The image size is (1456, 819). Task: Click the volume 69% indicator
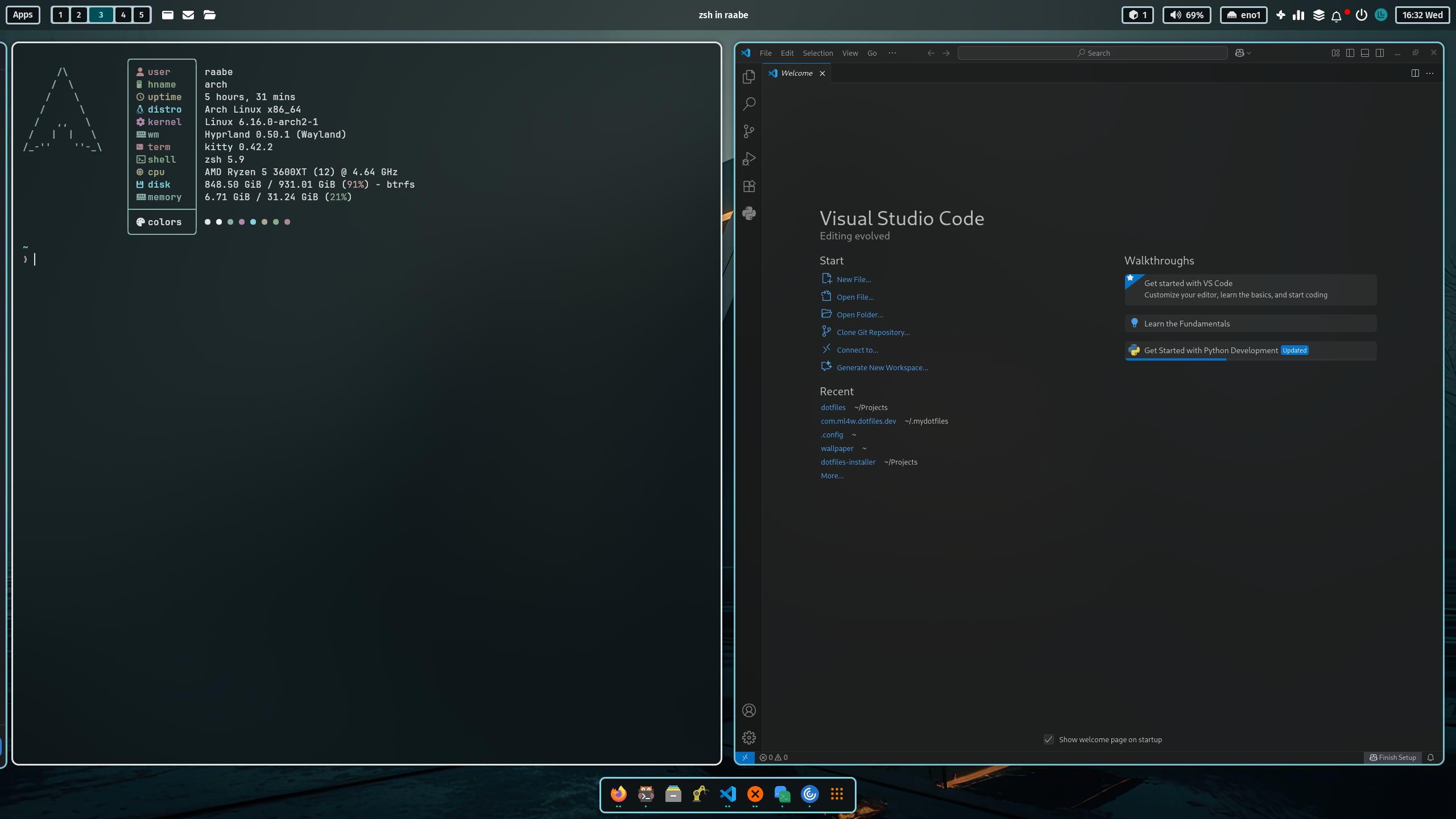pyautogui.click(x=1187, y=15)
